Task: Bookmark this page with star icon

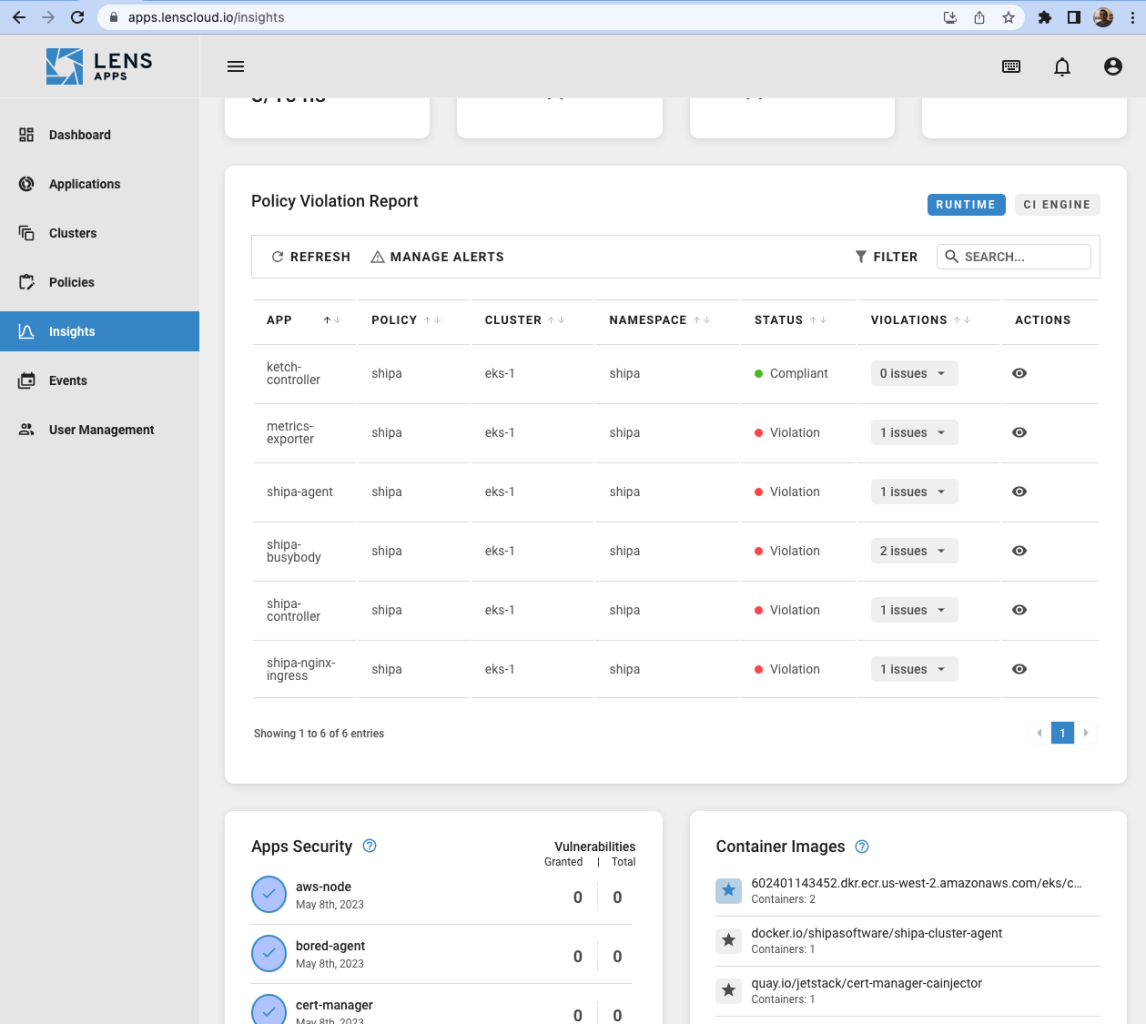Action: [x=1008, y=18]
